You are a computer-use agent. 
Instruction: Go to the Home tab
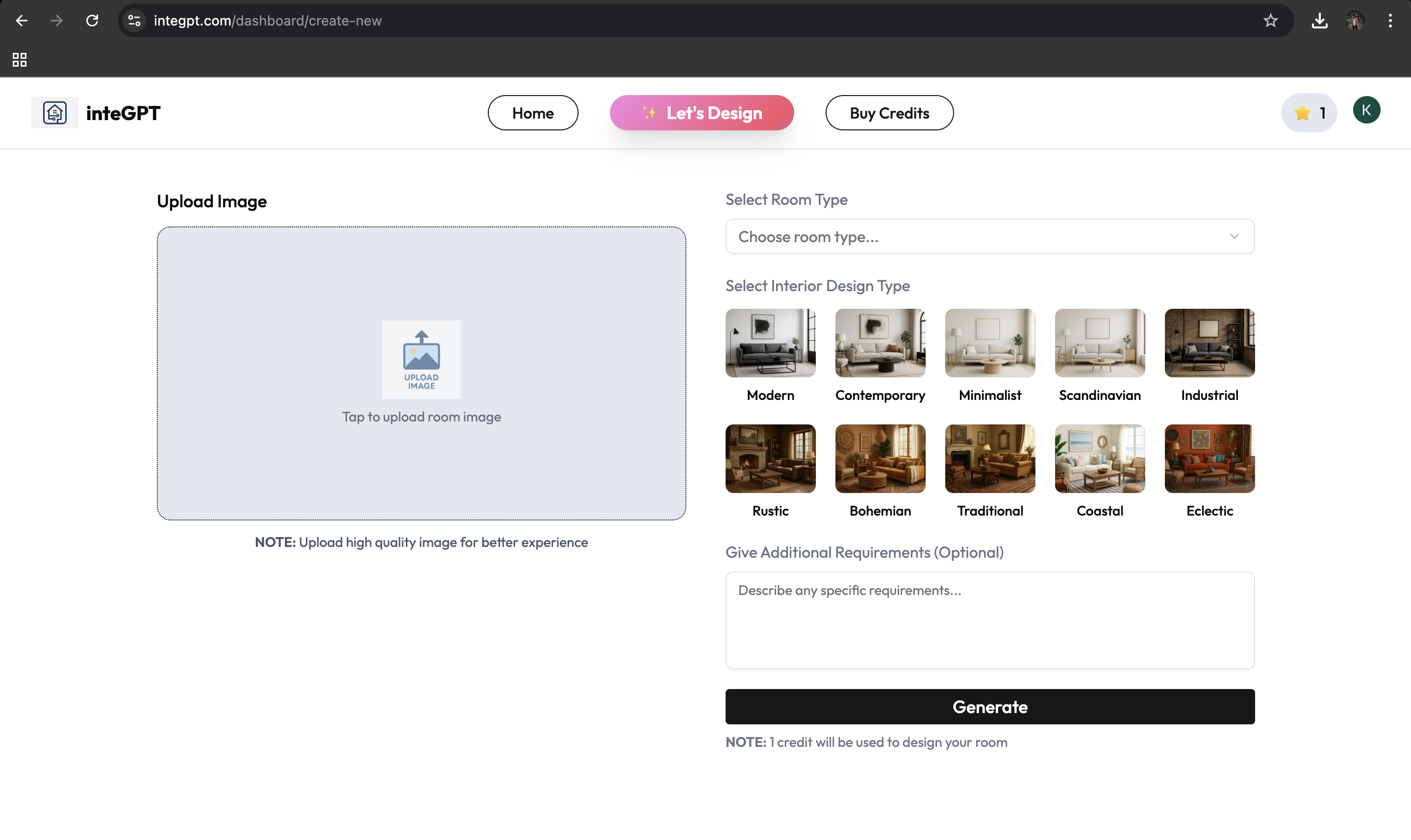click(532, 113)
